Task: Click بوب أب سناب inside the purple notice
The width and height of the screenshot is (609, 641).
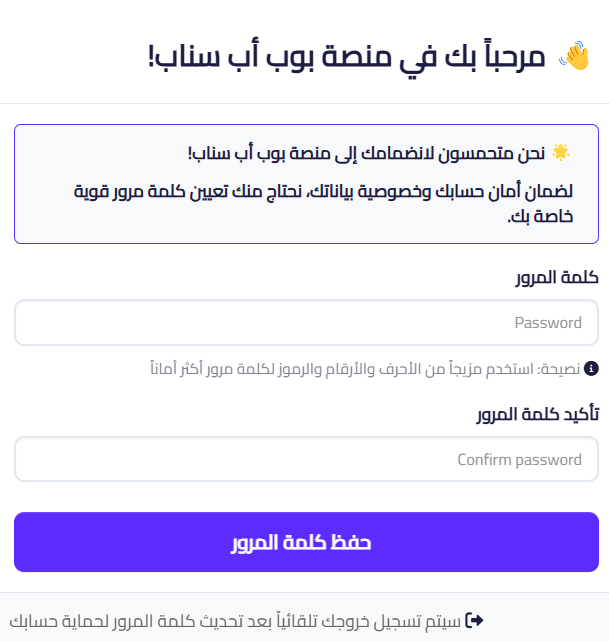Action: point(237,153)
